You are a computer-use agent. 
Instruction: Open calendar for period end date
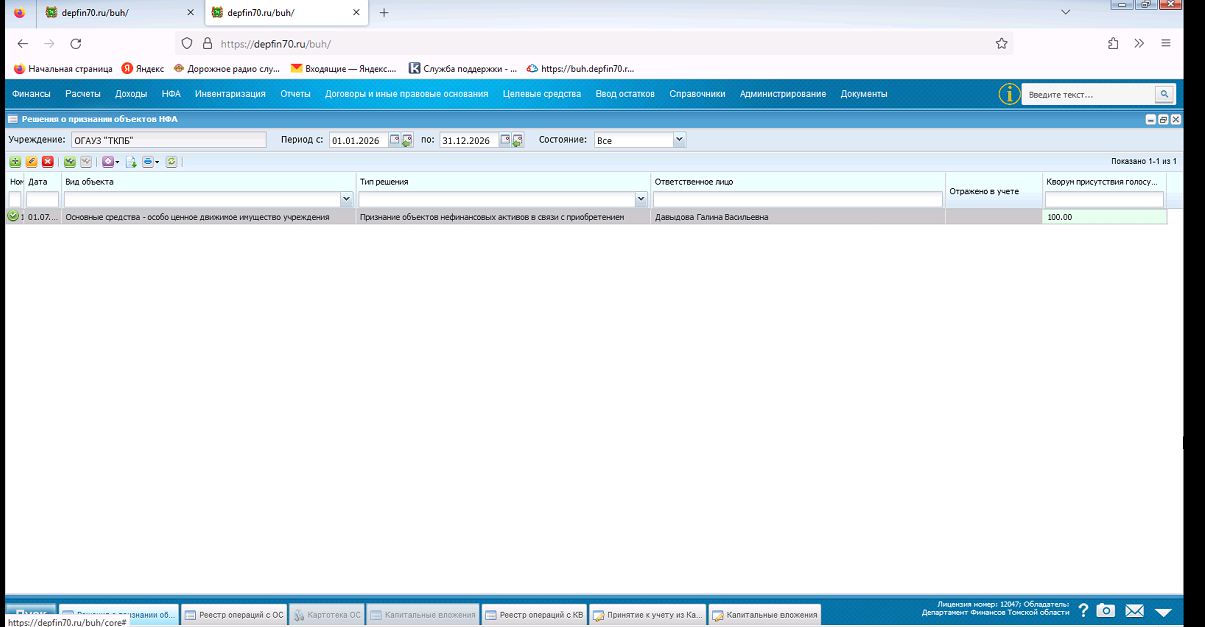tap(506, 140)
